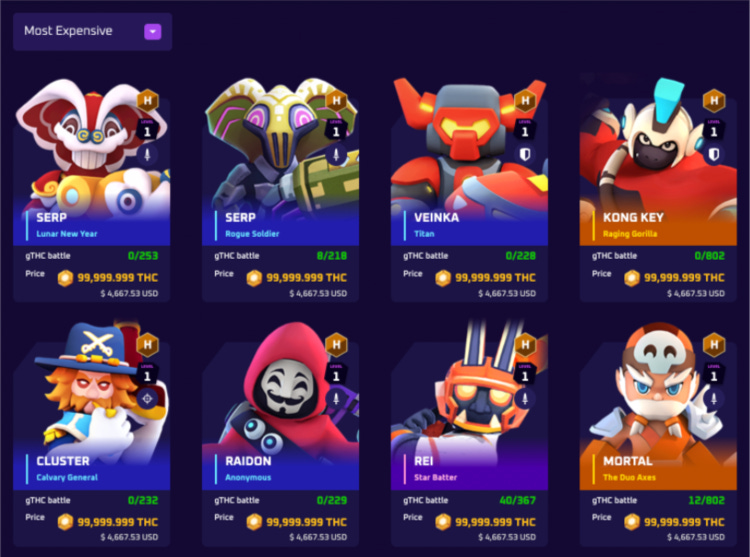This screenshot has width=750, height=557.
Task: Open the Most Expensive sort dropdown
Action: tap(92, 32)
